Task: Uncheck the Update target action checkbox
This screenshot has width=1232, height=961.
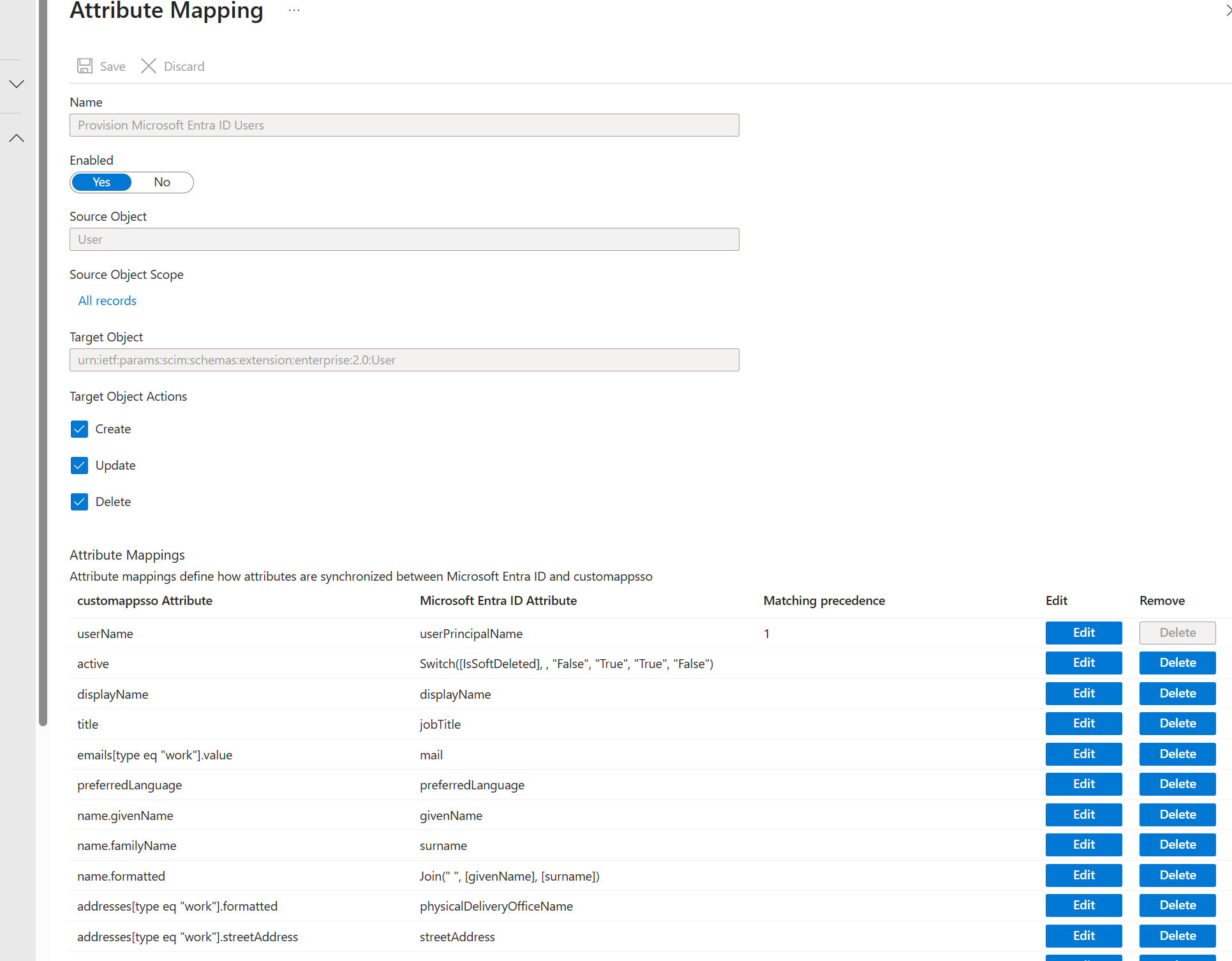Action: pyautogui.click(x=79, y=465)
